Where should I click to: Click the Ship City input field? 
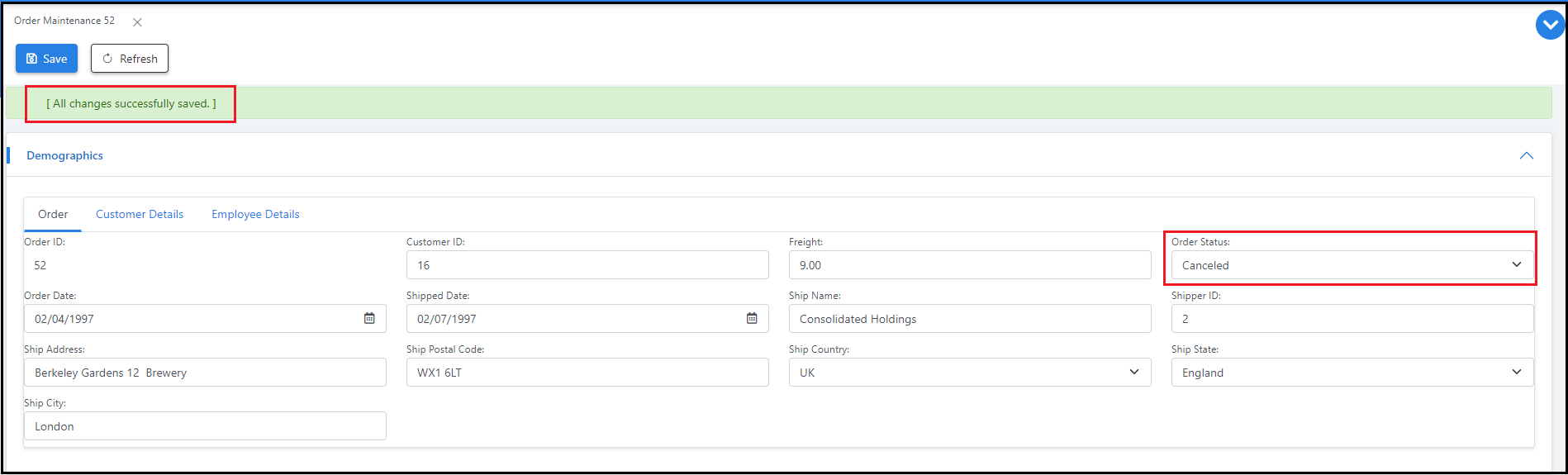204,426
